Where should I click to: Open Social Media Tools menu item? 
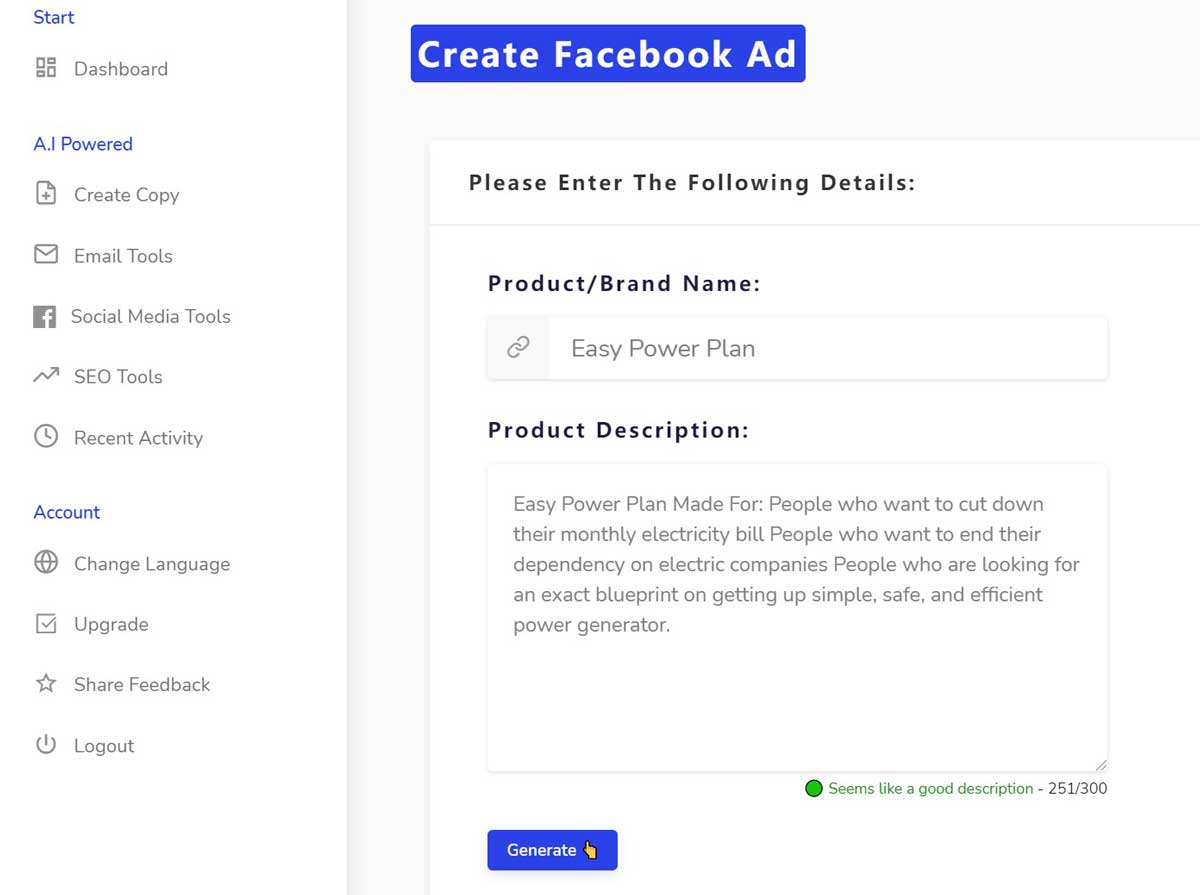150,317
